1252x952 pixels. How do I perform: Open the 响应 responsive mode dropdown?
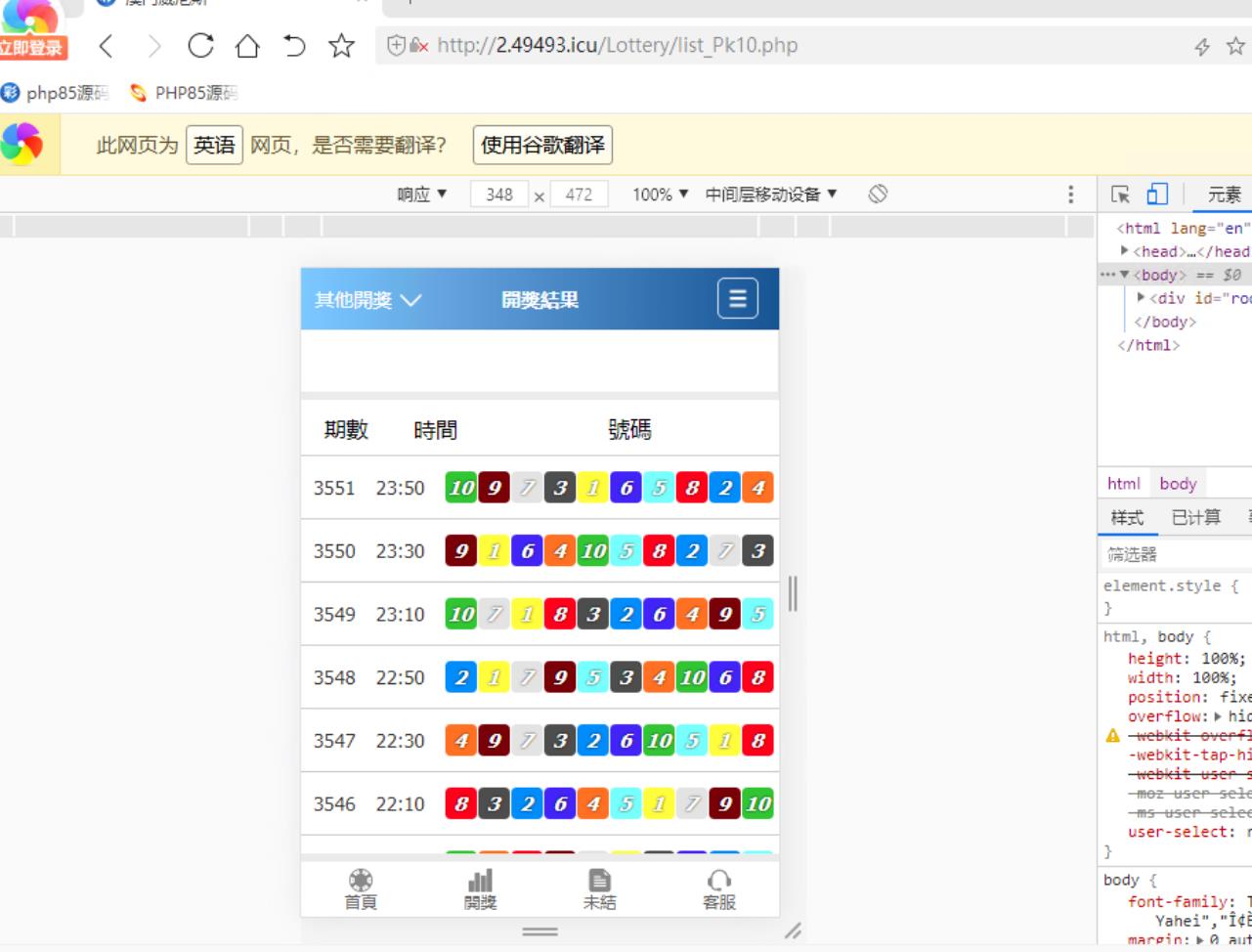tap(422, 195)
